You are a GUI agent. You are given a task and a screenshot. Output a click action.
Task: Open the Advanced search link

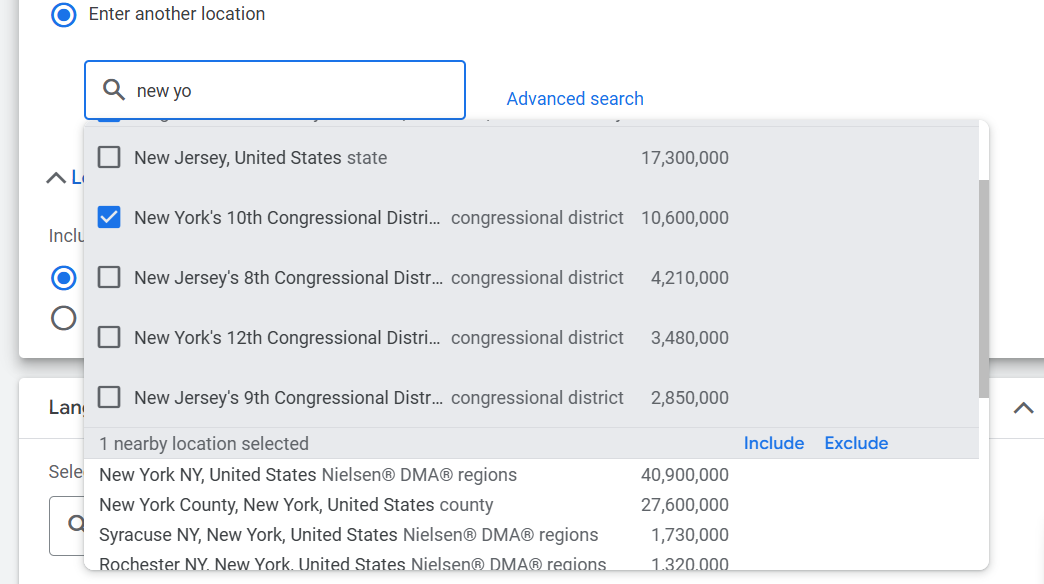[575, 99]
